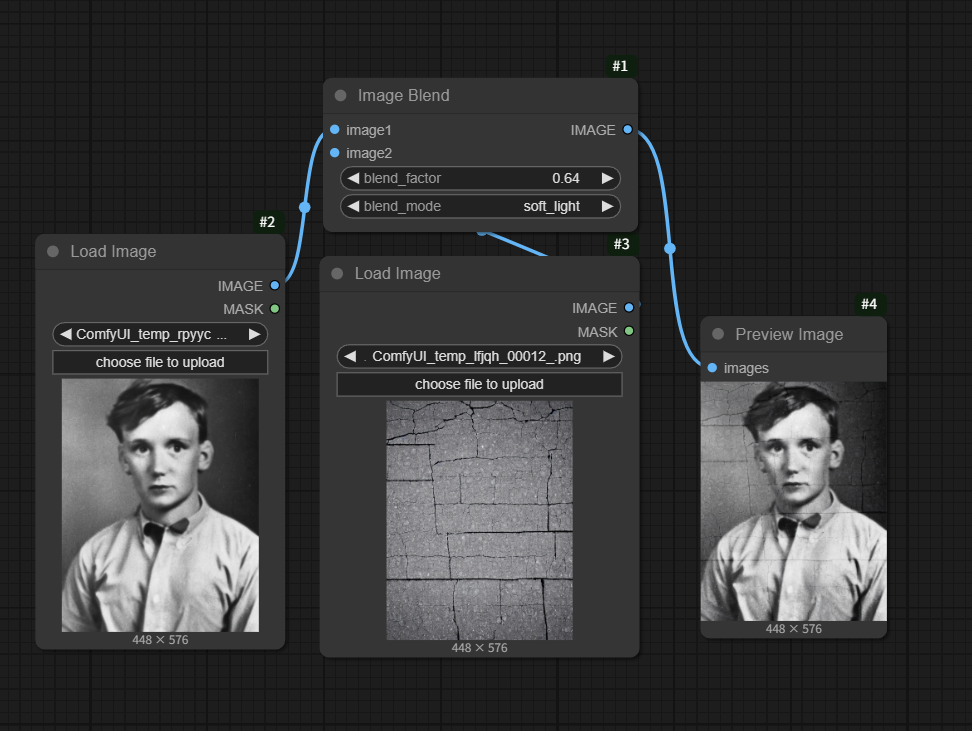The image size is (972, 731).
Task: Switch blend_mode to next option with right arrow
Action: (x=607, y=206)
